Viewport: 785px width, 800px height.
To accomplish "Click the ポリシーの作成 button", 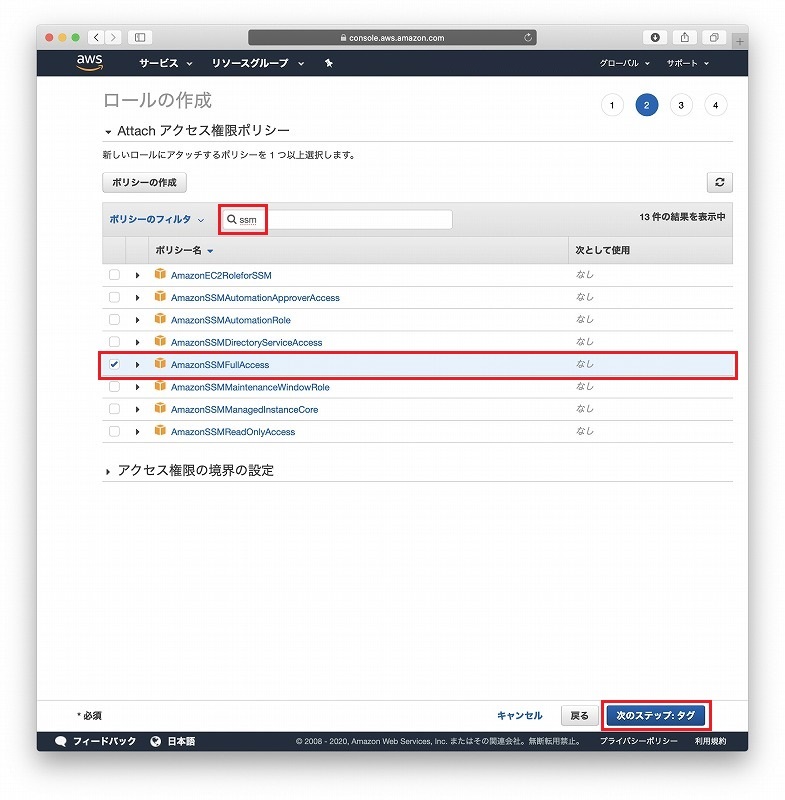I will tap(144, 182).
